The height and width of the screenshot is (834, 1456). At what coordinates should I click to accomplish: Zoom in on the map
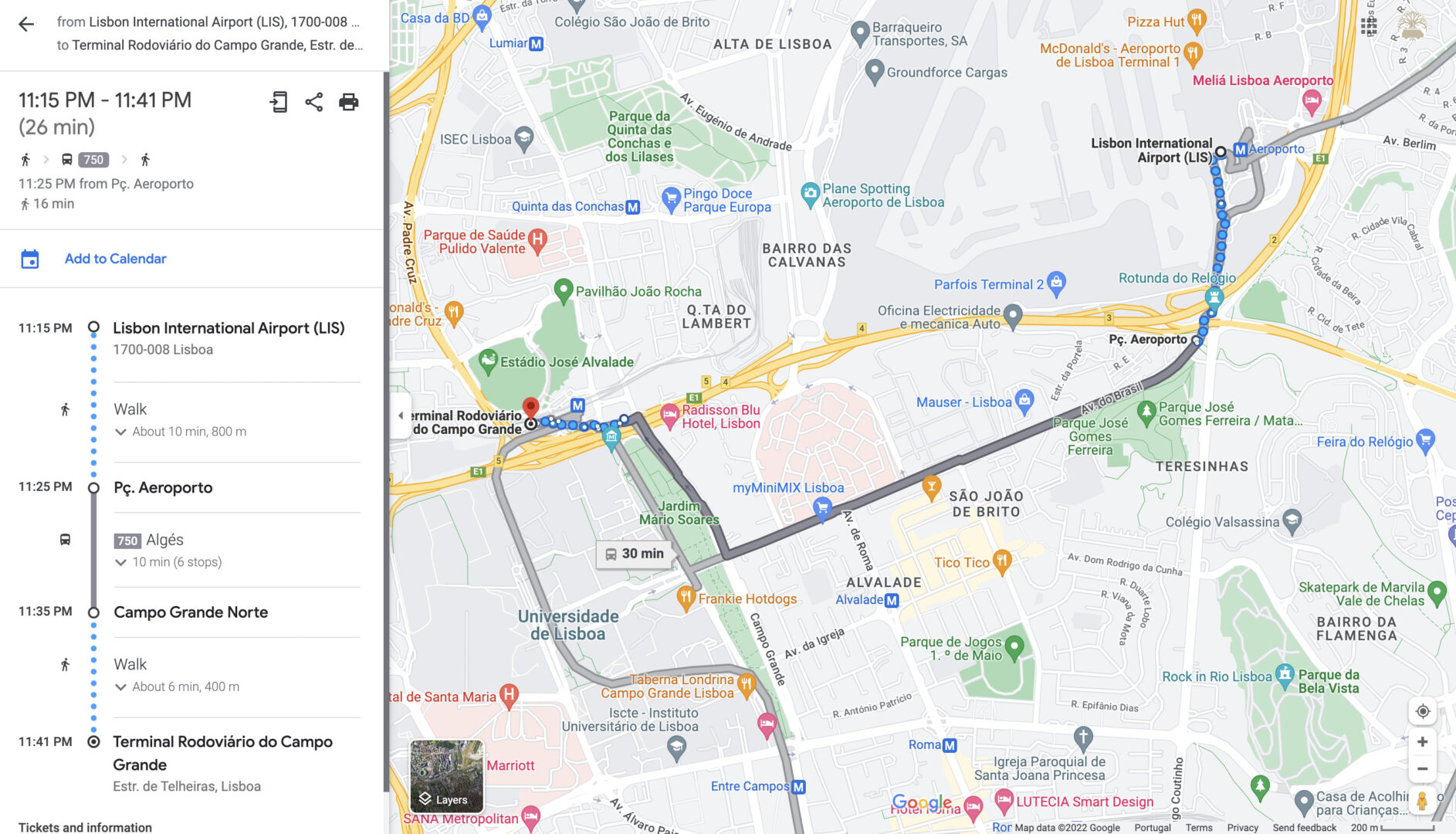coord(1422,742)
